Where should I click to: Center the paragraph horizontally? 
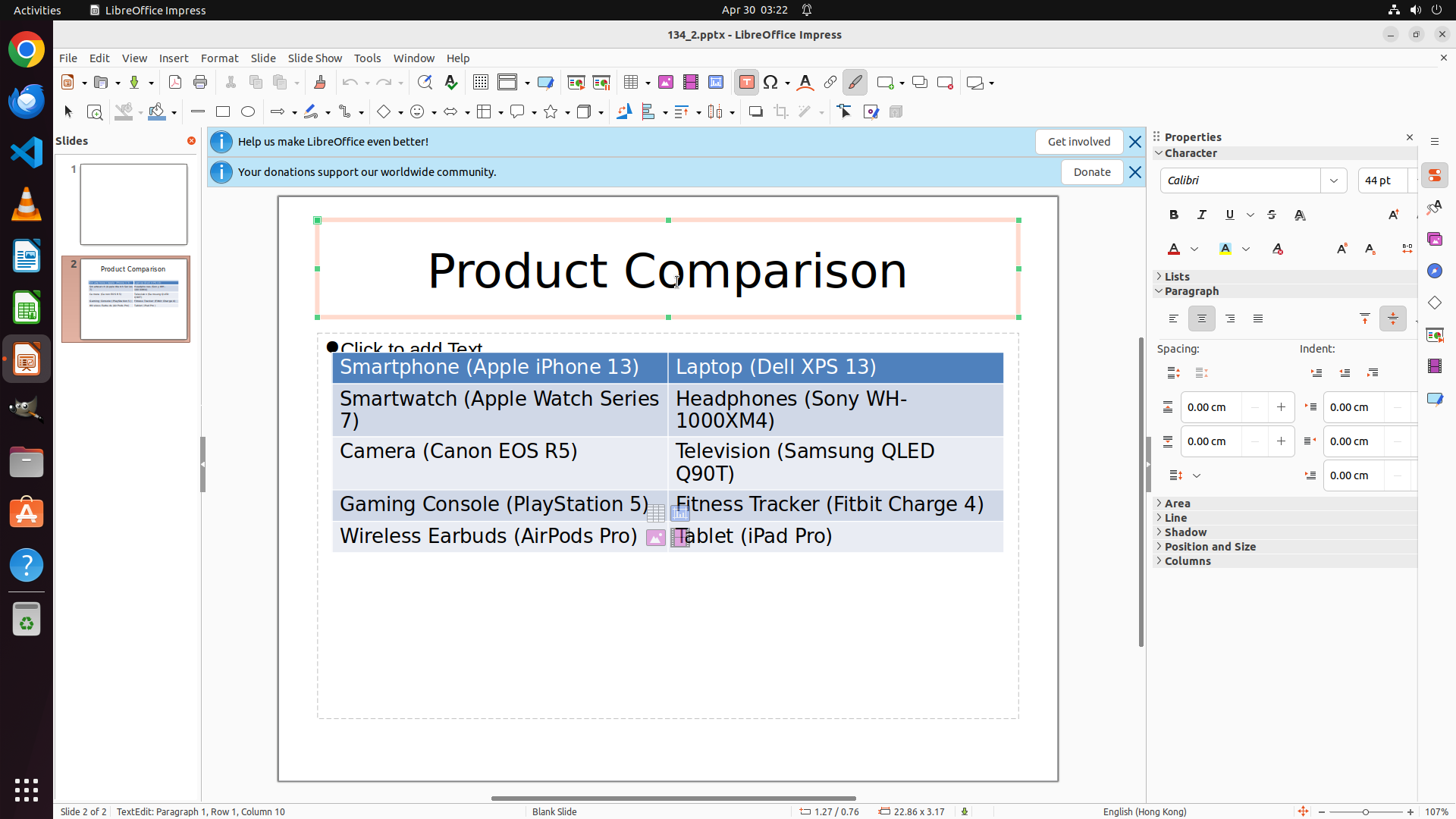point(1202,319)
